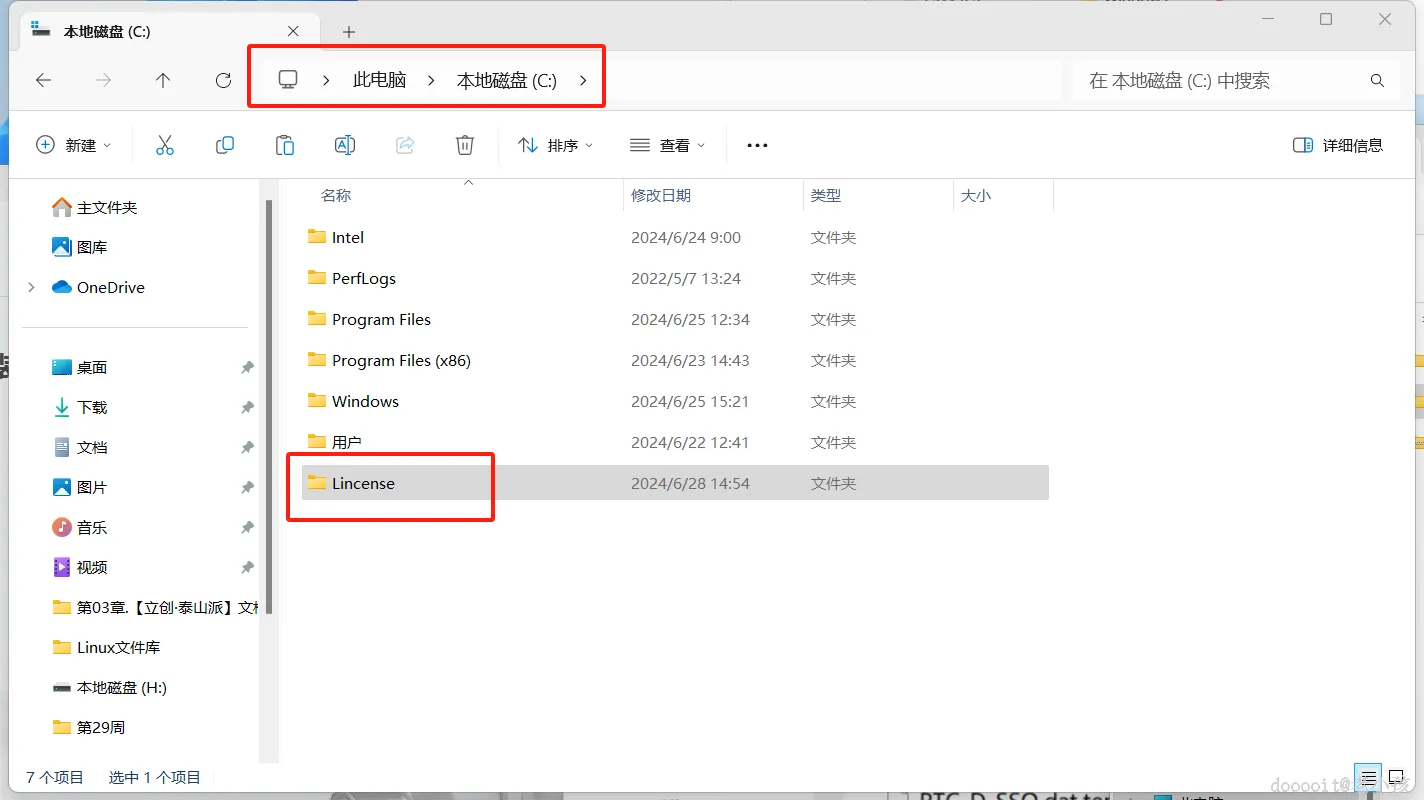Screen dimensions: 1424x800
Task: Click the monitor icon in address bar
Action: (x=288, y=80)
